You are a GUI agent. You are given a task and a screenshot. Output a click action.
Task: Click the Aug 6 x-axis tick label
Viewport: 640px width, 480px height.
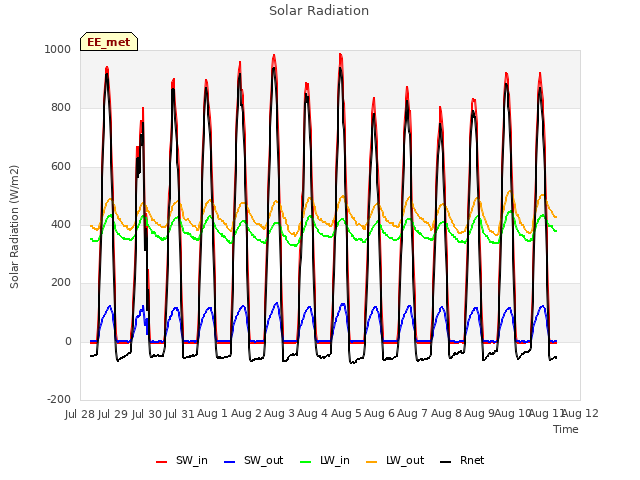click(x=379, y=414)
